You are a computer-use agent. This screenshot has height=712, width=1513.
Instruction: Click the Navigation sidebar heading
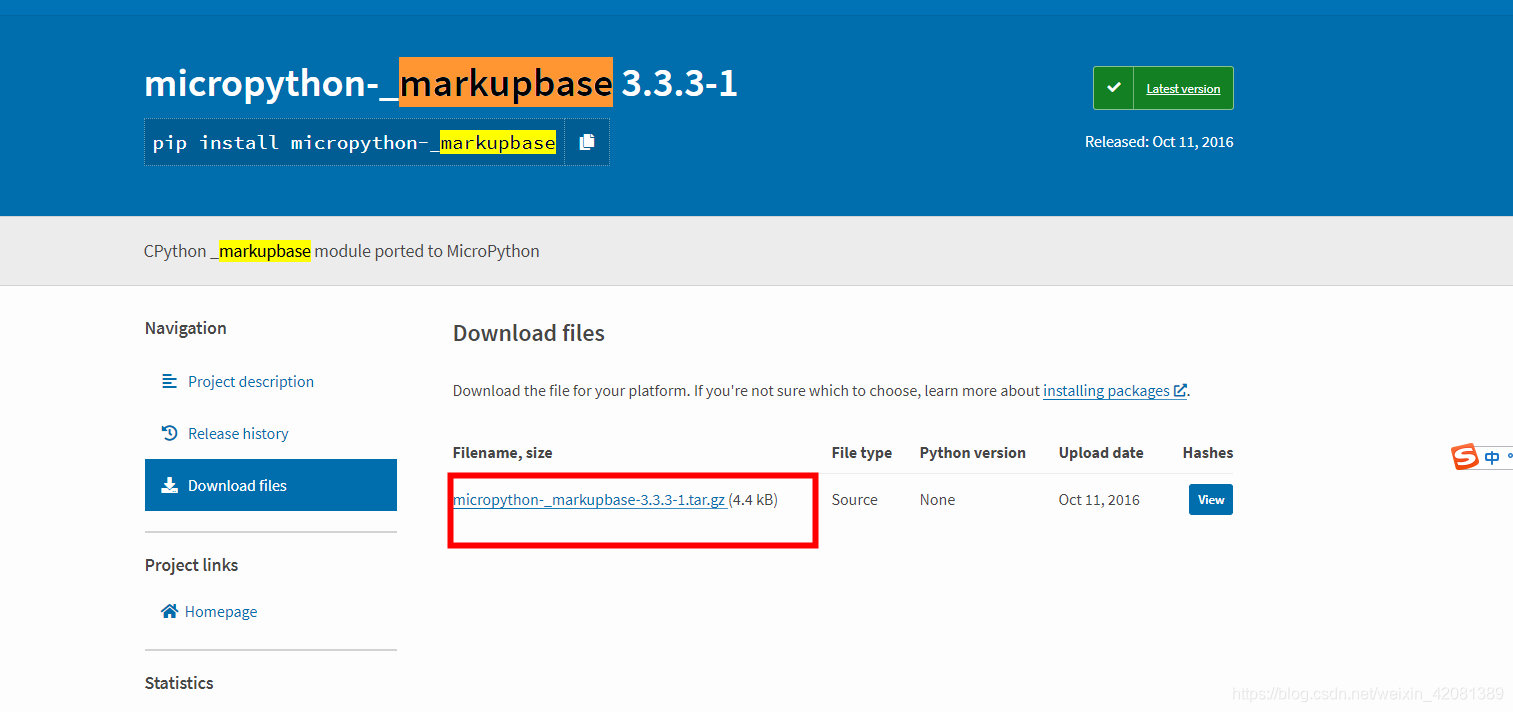point(185,328)
